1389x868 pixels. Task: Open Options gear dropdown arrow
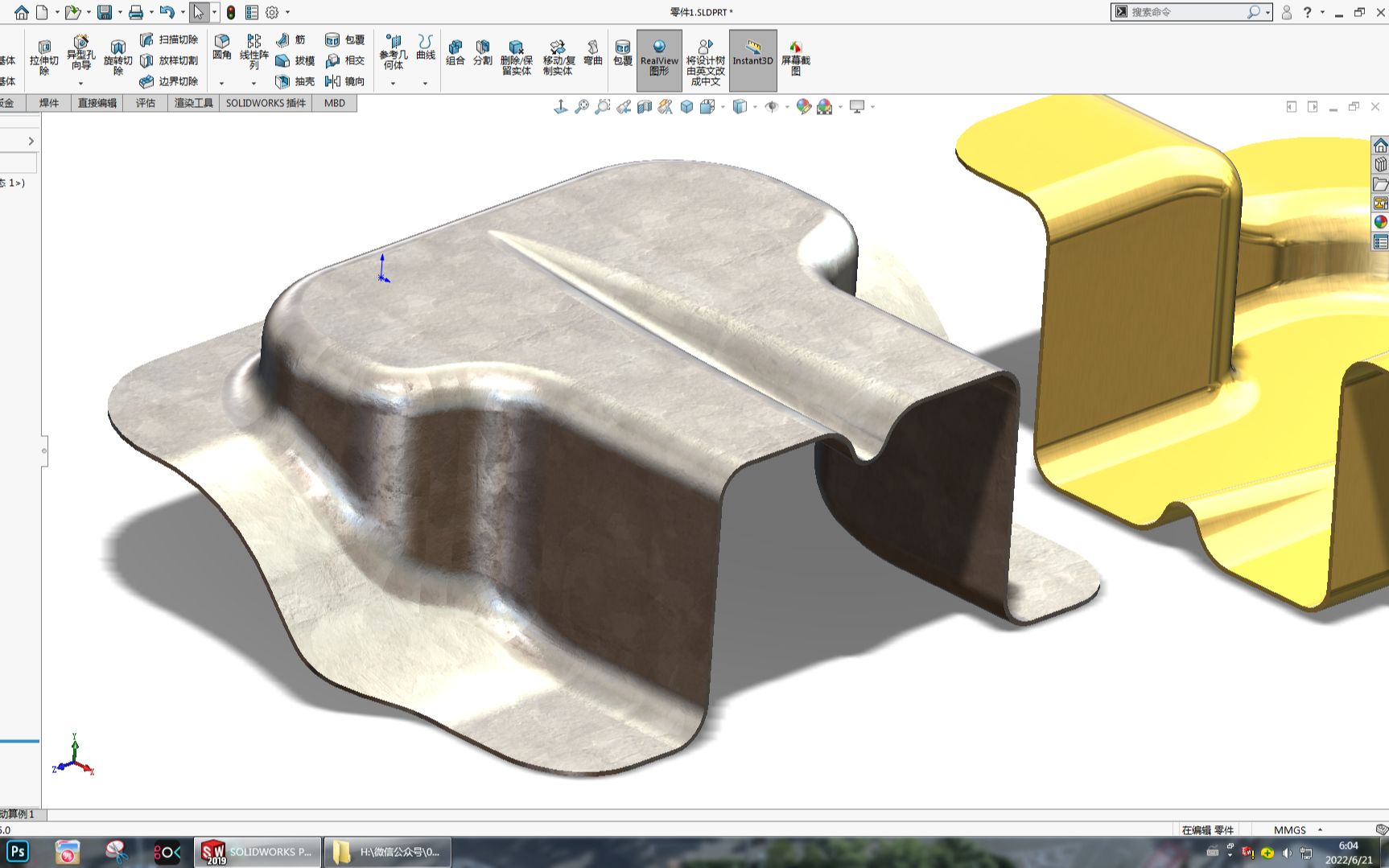[x=287, y=13]
